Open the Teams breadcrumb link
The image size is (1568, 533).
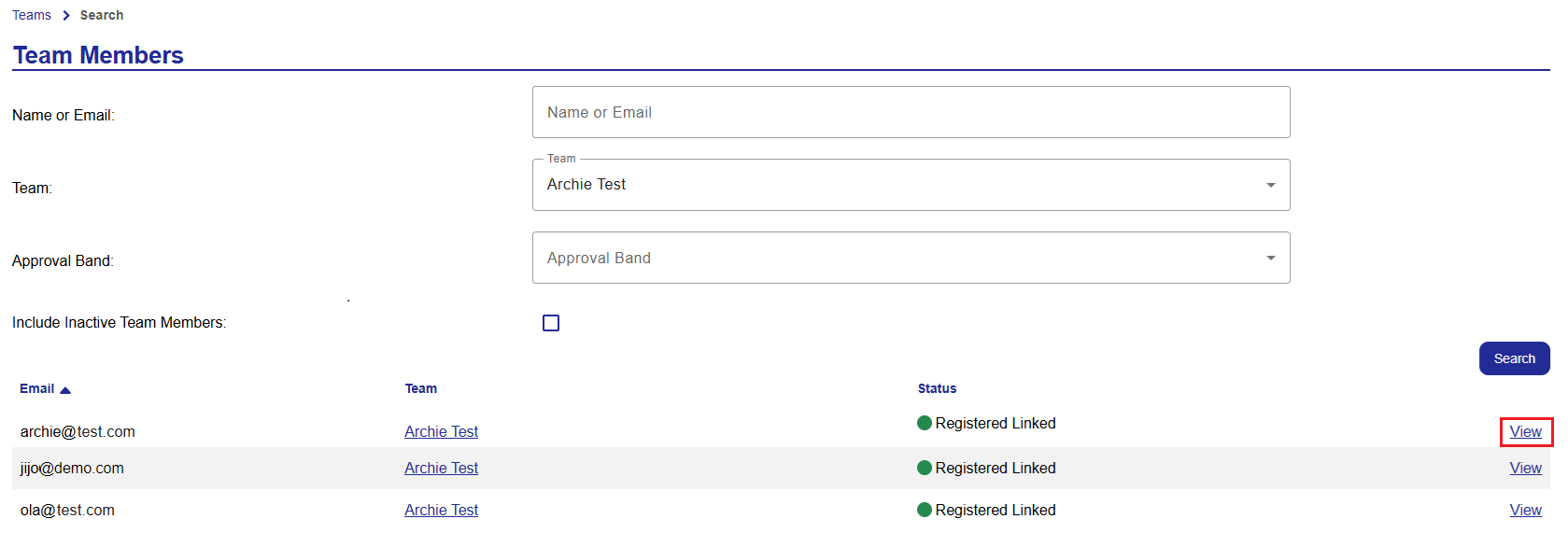[32, 15]
